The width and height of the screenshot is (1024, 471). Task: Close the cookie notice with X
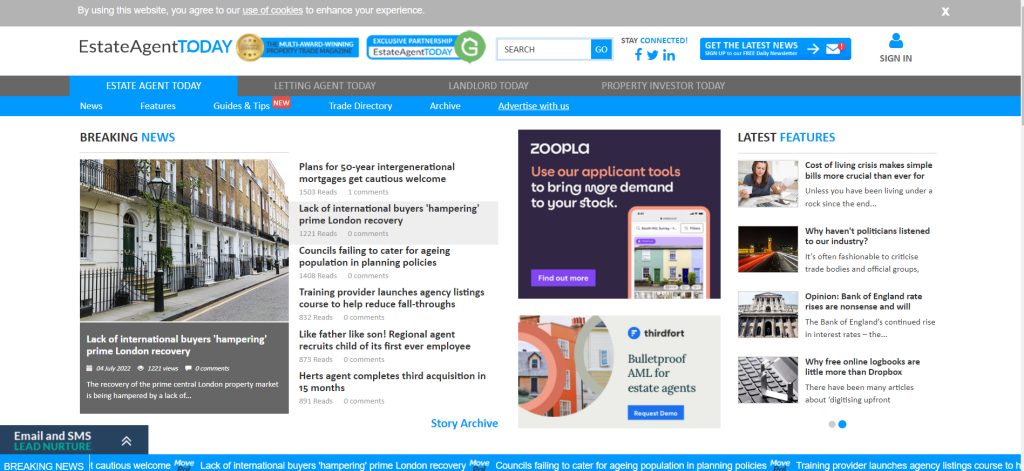[945, 11]
